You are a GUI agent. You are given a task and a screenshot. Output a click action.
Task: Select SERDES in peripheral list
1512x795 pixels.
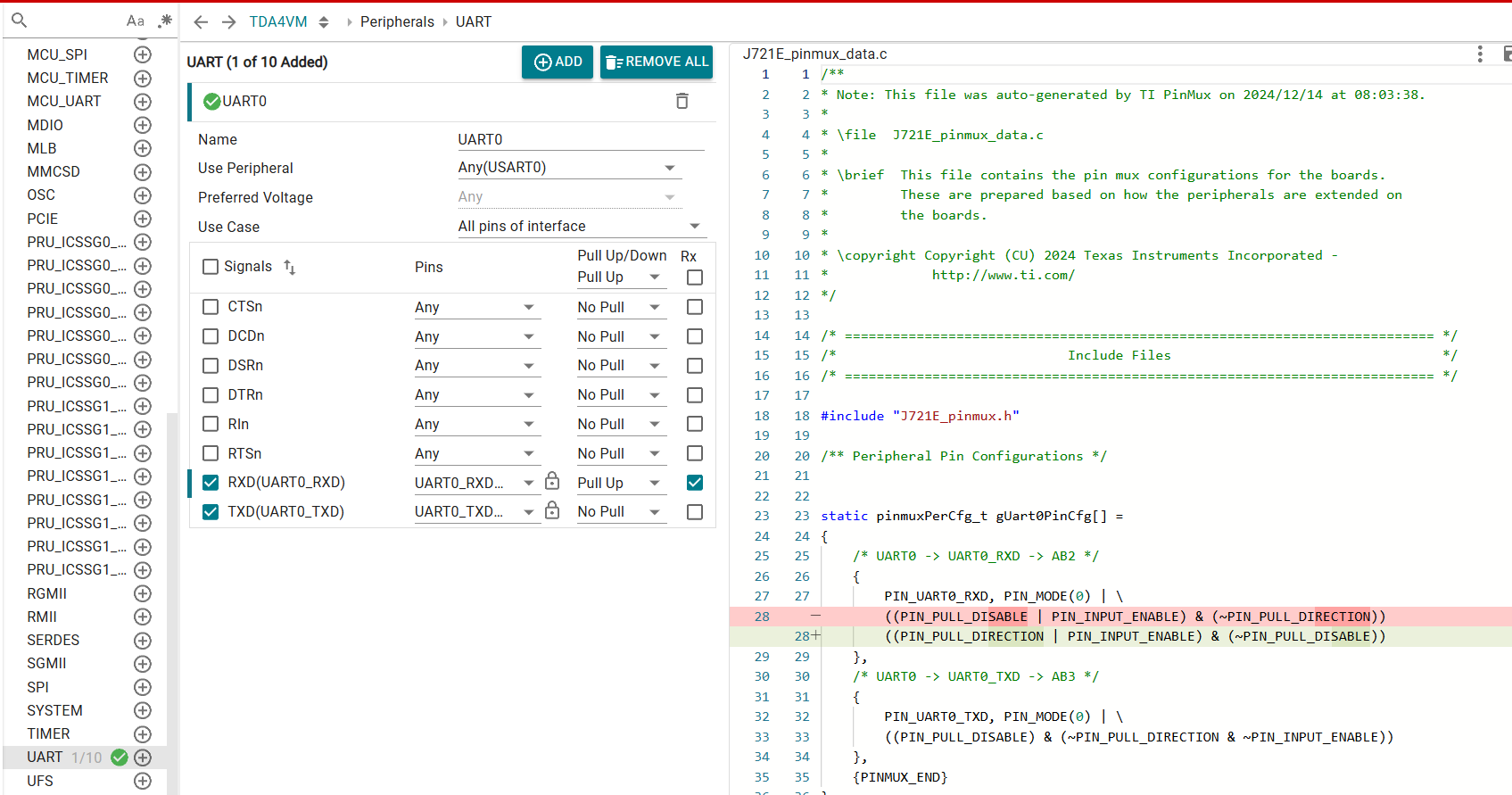(54, 641)
